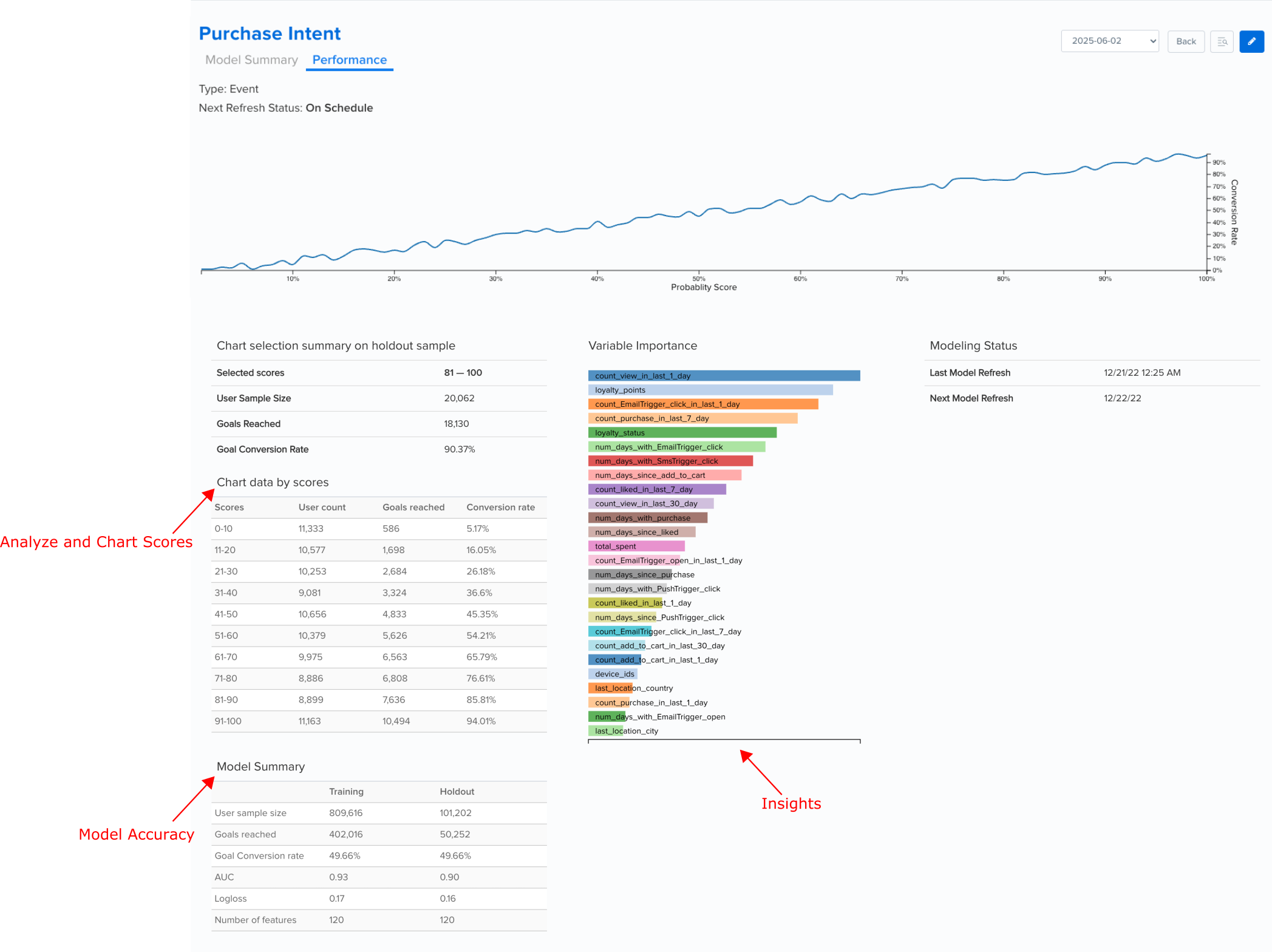The height and width of the screenshot is (952, 1272).
Task: Select the 11-20 scores row
Action: click(x=379, y=550)
